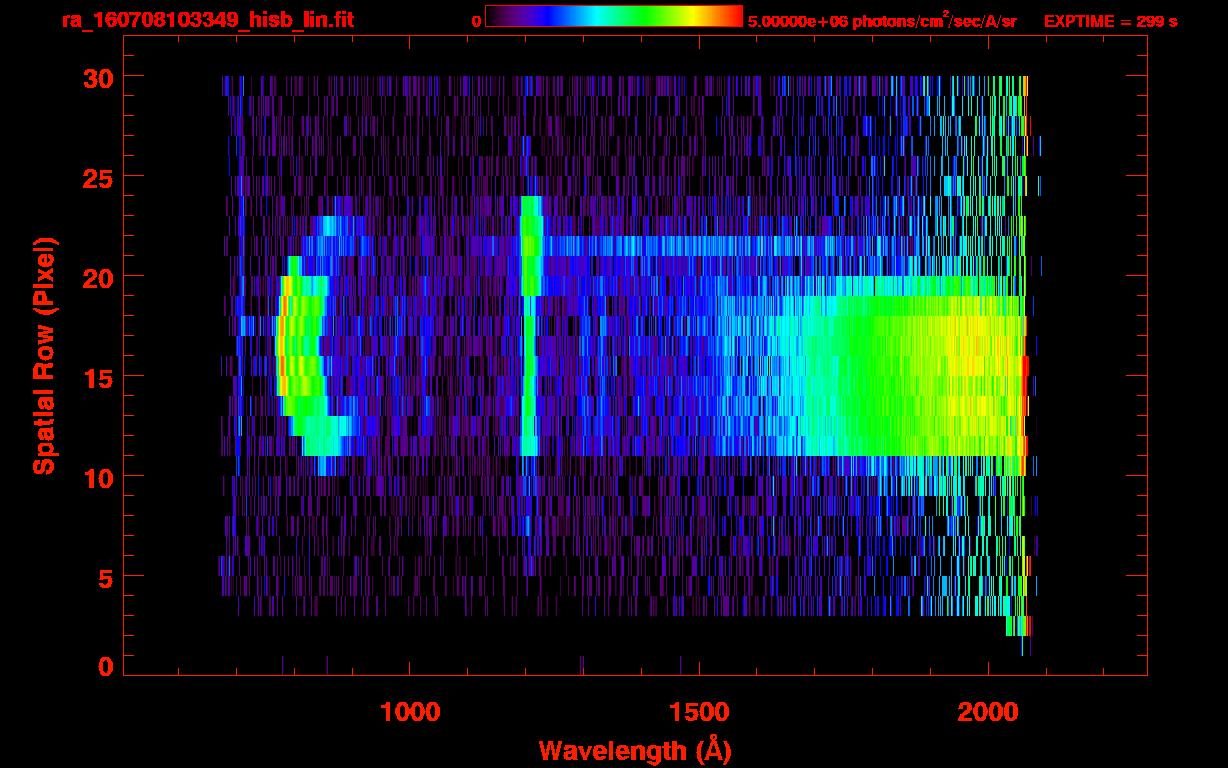Click the y-axis tick label 5
Viewport: 1228px width, 768px height.
[106, 577]
